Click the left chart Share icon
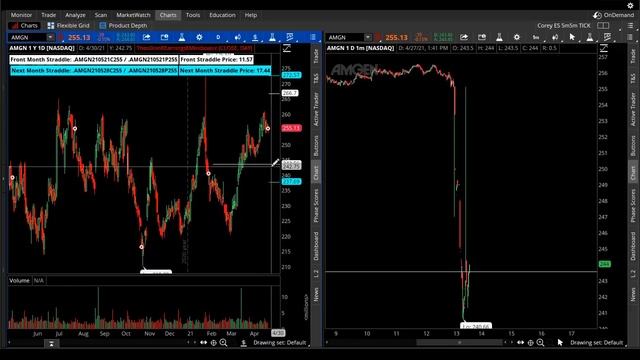 click(146, 37)
